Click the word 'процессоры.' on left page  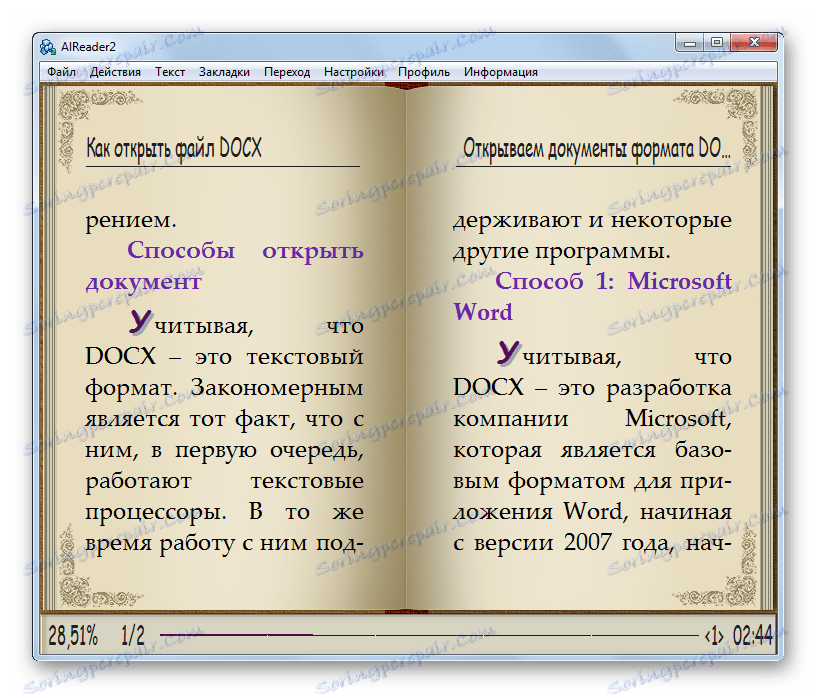coord(156,513)
